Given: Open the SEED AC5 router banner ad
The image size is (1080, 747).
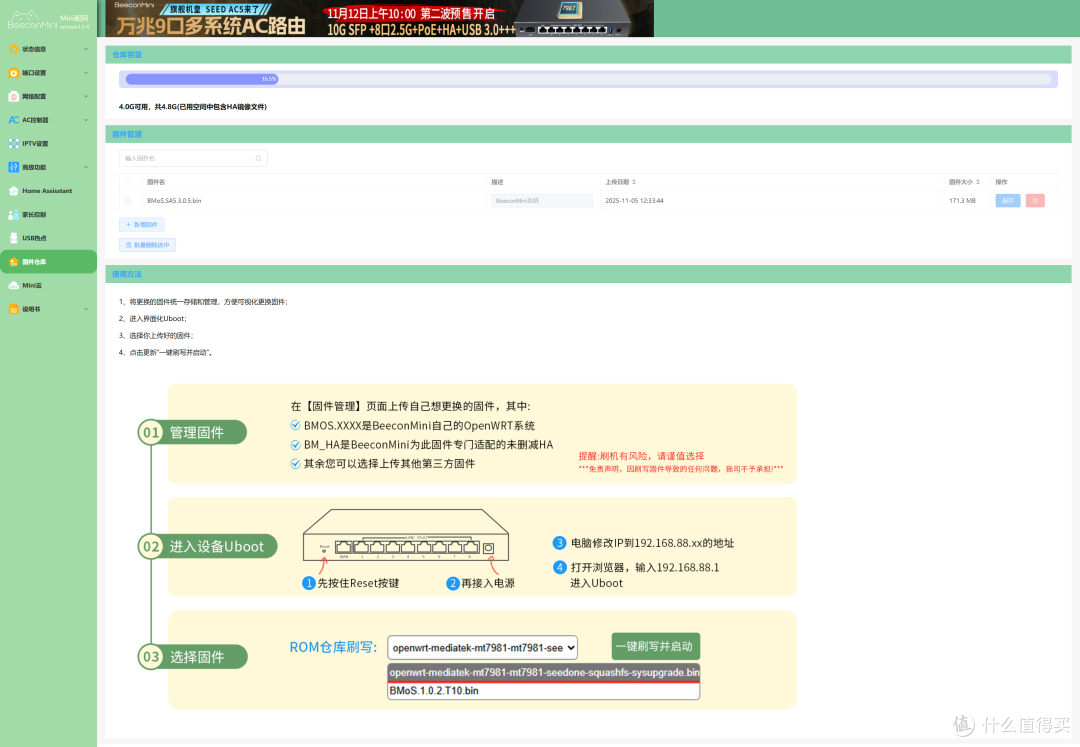Looking at the screenshot, I should pyautogui.click(x=380, y=19).
